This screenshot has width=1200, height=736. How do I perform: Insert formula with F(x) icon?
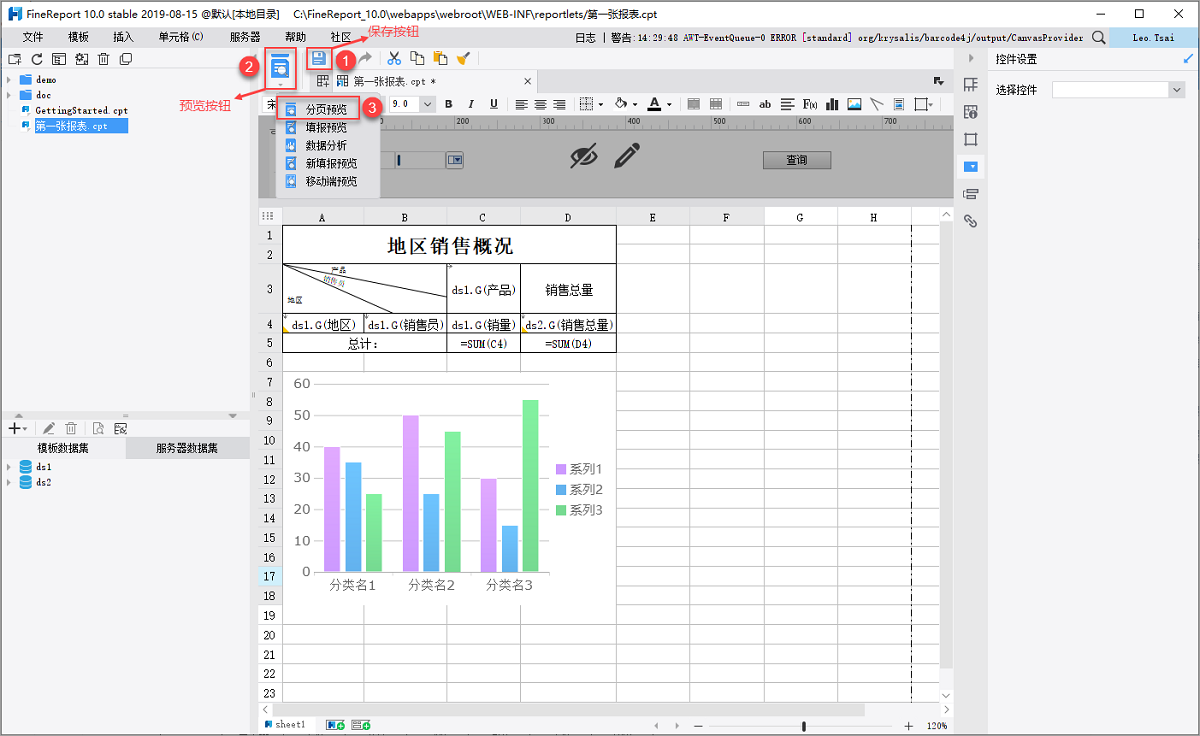810,104
